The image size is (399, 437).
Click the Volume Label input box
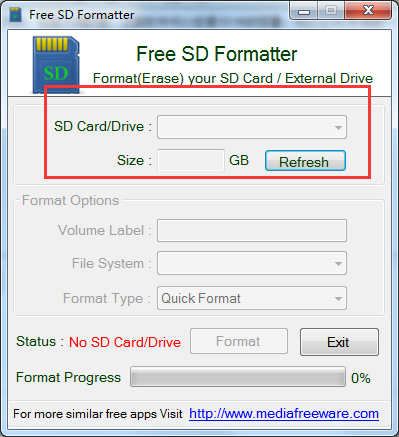[x=252, y=230]
